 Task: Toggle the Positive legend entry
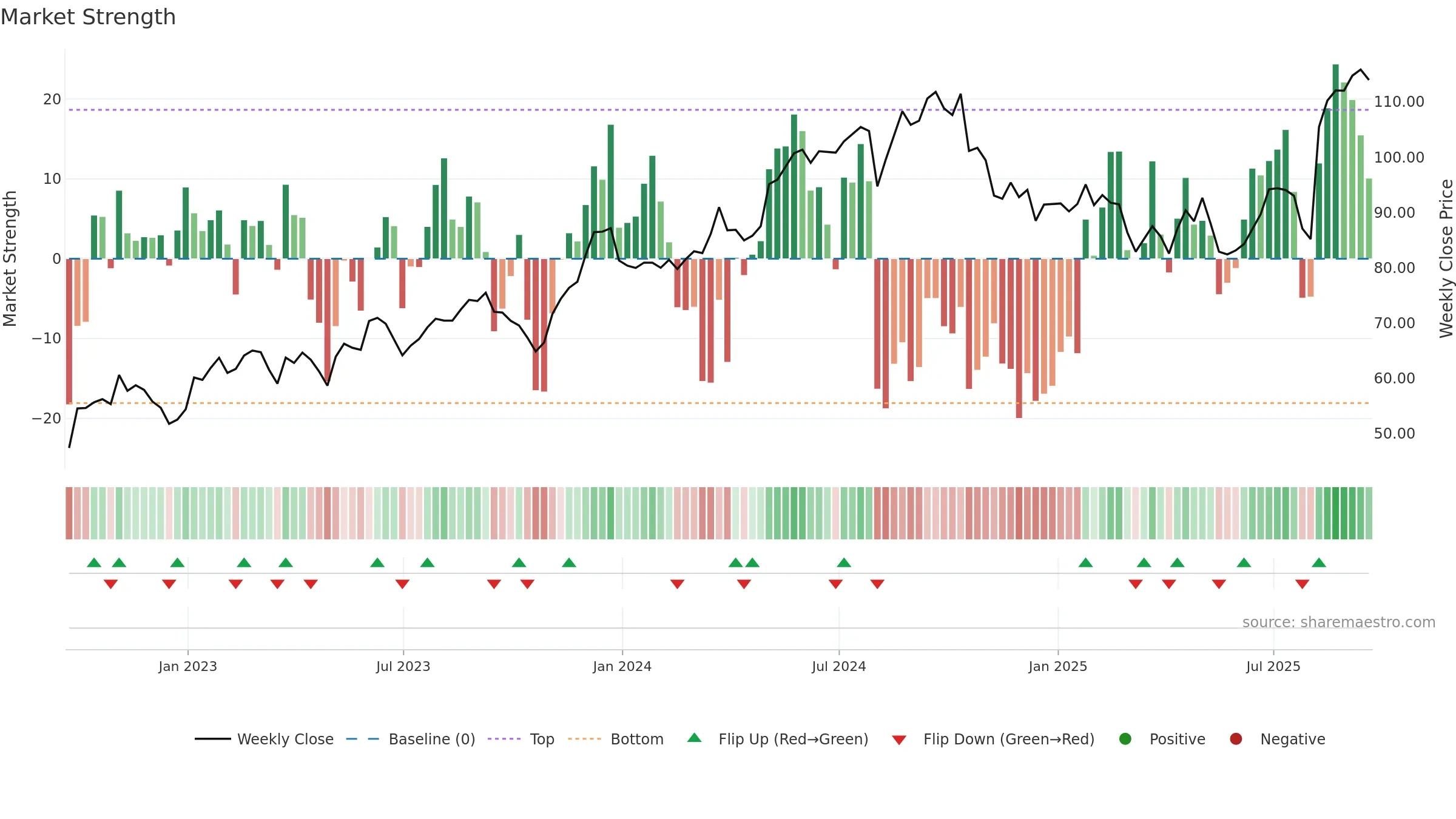coord(1162,739)
